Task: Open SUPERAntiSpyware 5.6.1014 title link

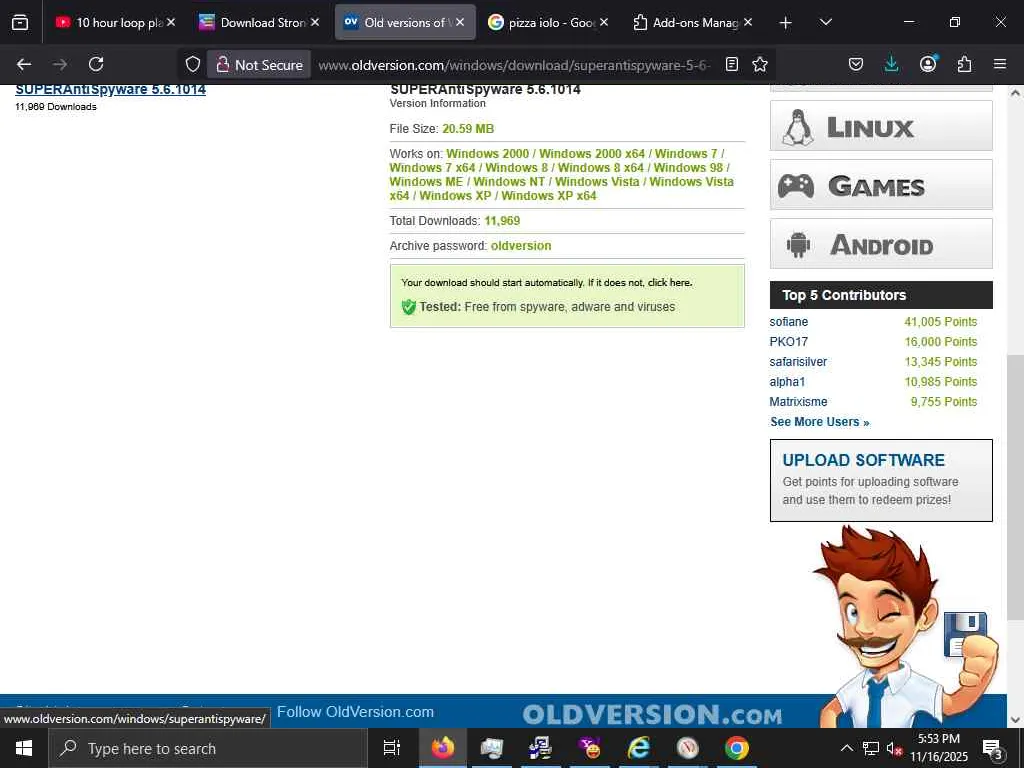Action: tap(110, 89)
